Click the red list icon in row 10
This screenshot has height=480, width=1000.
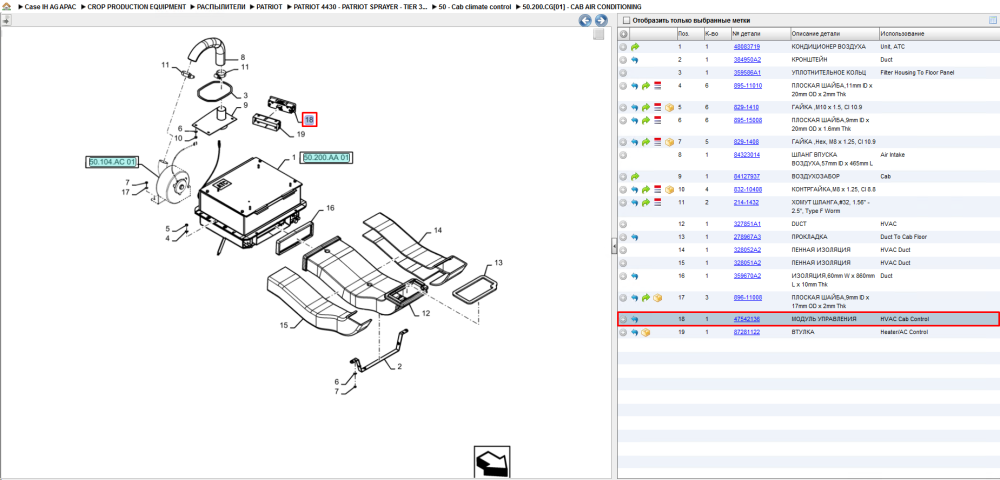(658, 189)
